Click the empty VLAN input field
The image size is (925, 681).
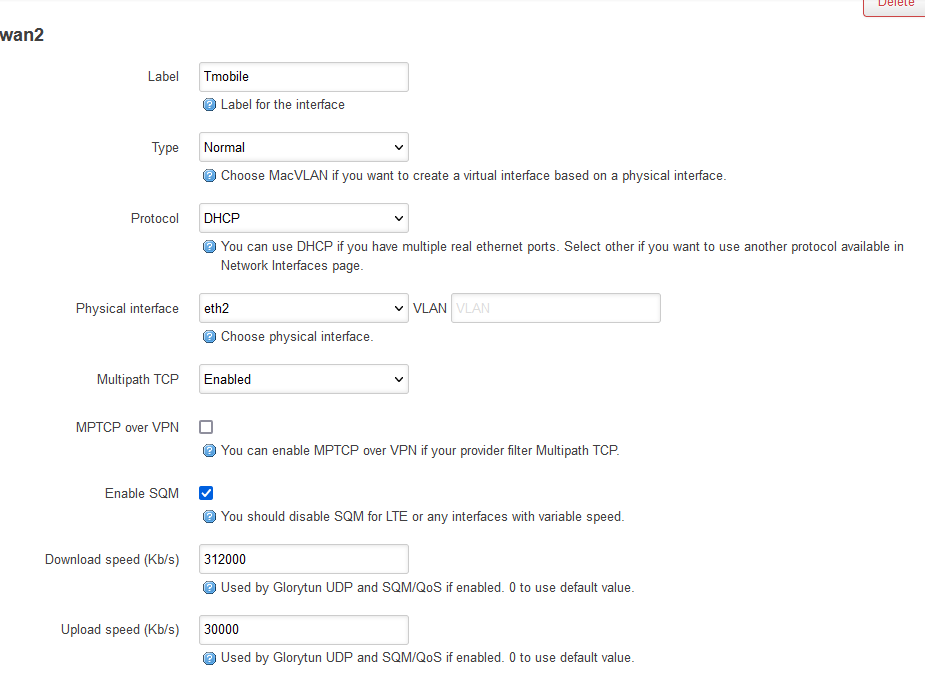pyautogui.click(x=555, y=307)
